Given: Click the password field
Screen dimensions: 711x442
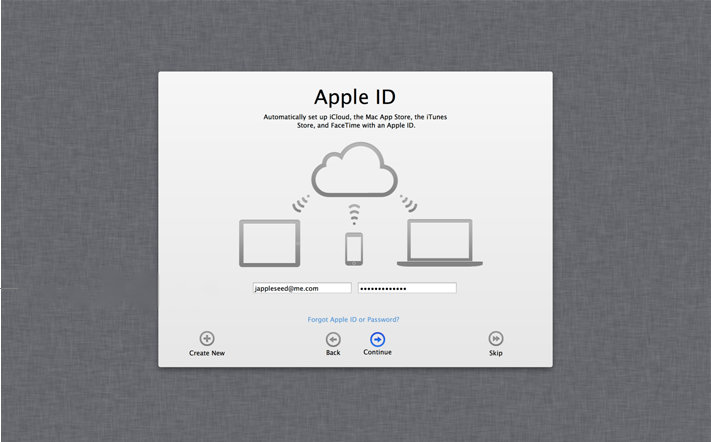Looking at the screenshot, I should (407, 288).
